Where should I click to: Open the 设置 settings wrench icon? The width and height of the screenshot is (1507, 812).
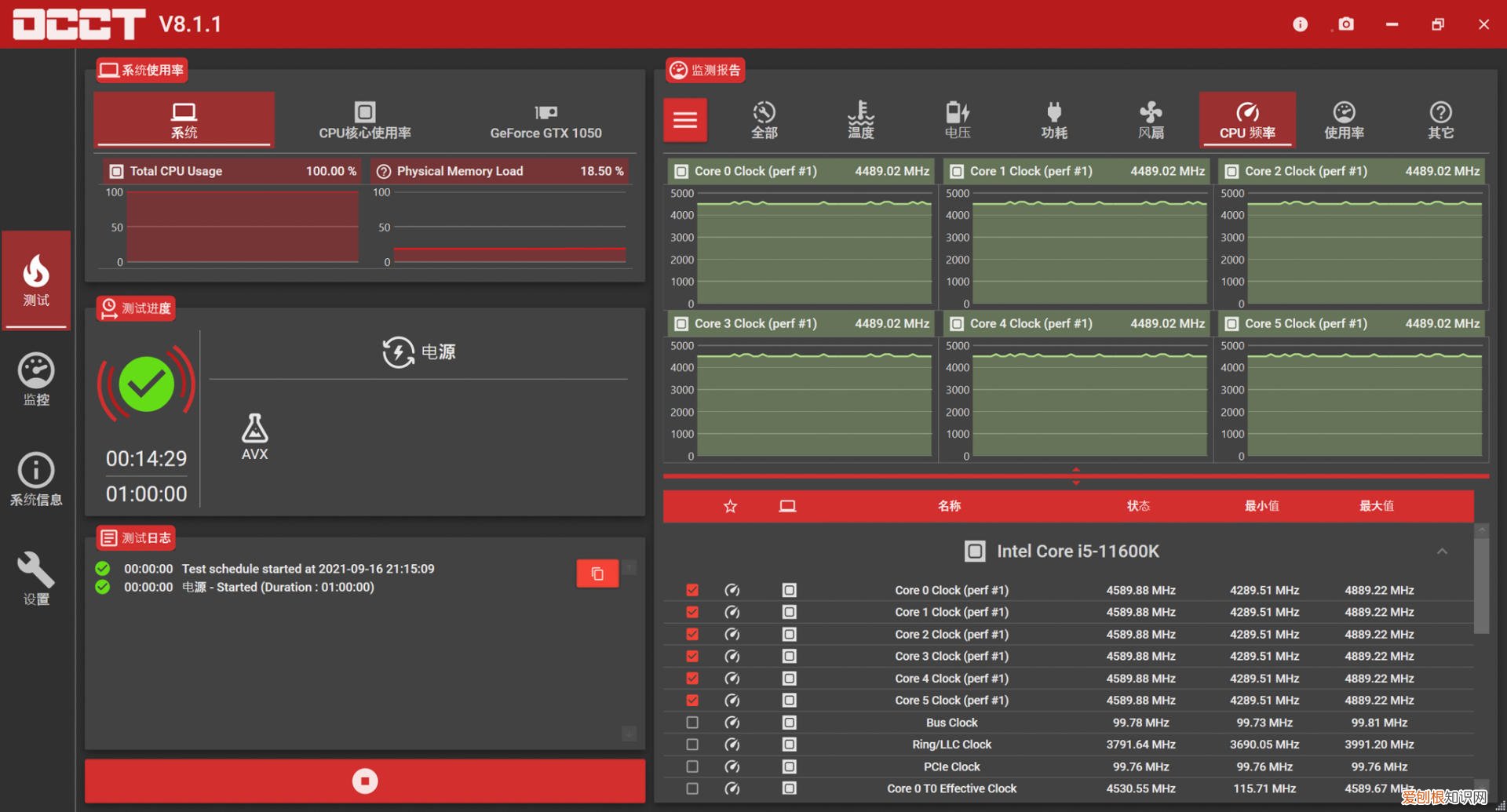click(36, 578)
